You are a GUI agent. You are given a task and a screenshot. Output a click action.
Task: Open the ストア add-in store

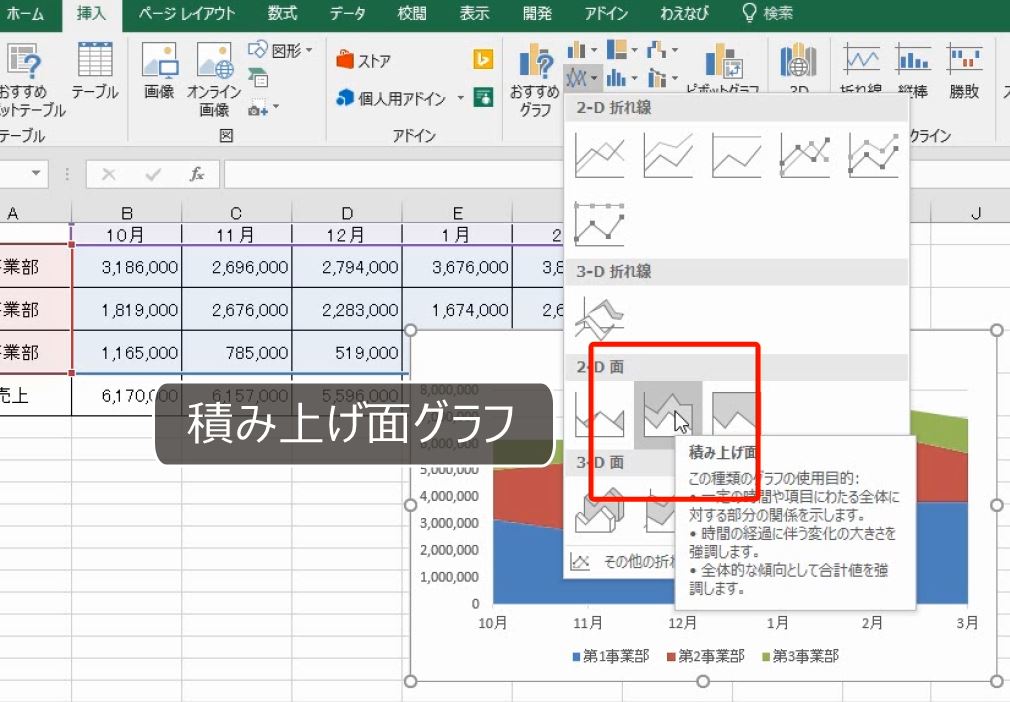(363, 61)
